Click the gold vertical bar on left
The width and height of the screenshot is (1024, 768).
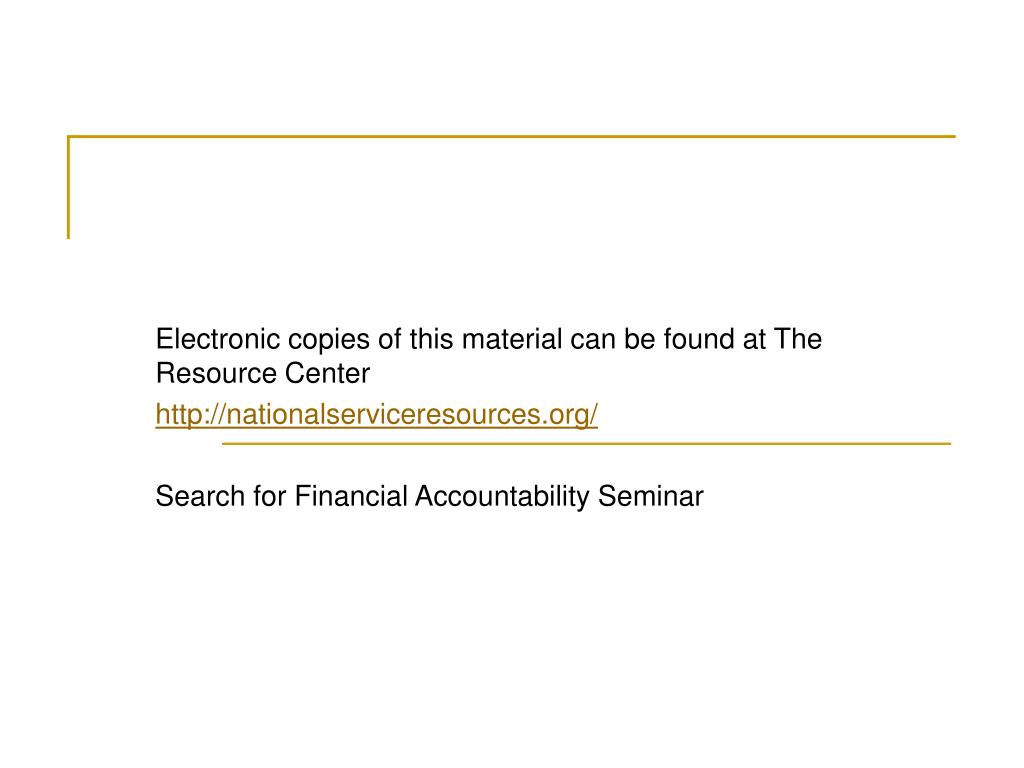68,188
